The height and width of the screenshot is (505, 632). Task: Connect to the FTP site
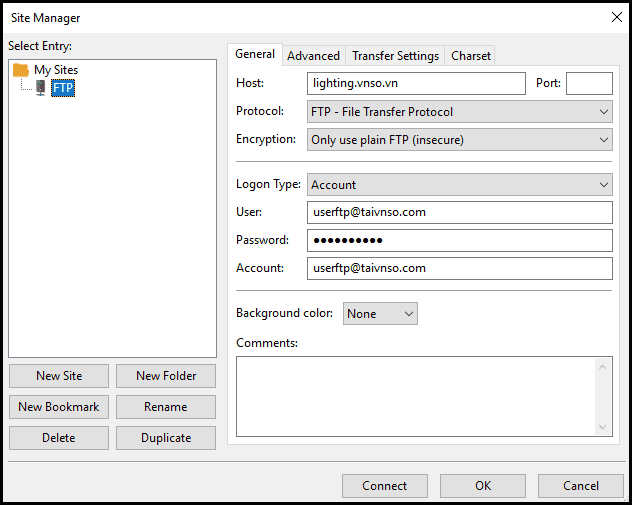click(x=385, y=486)
